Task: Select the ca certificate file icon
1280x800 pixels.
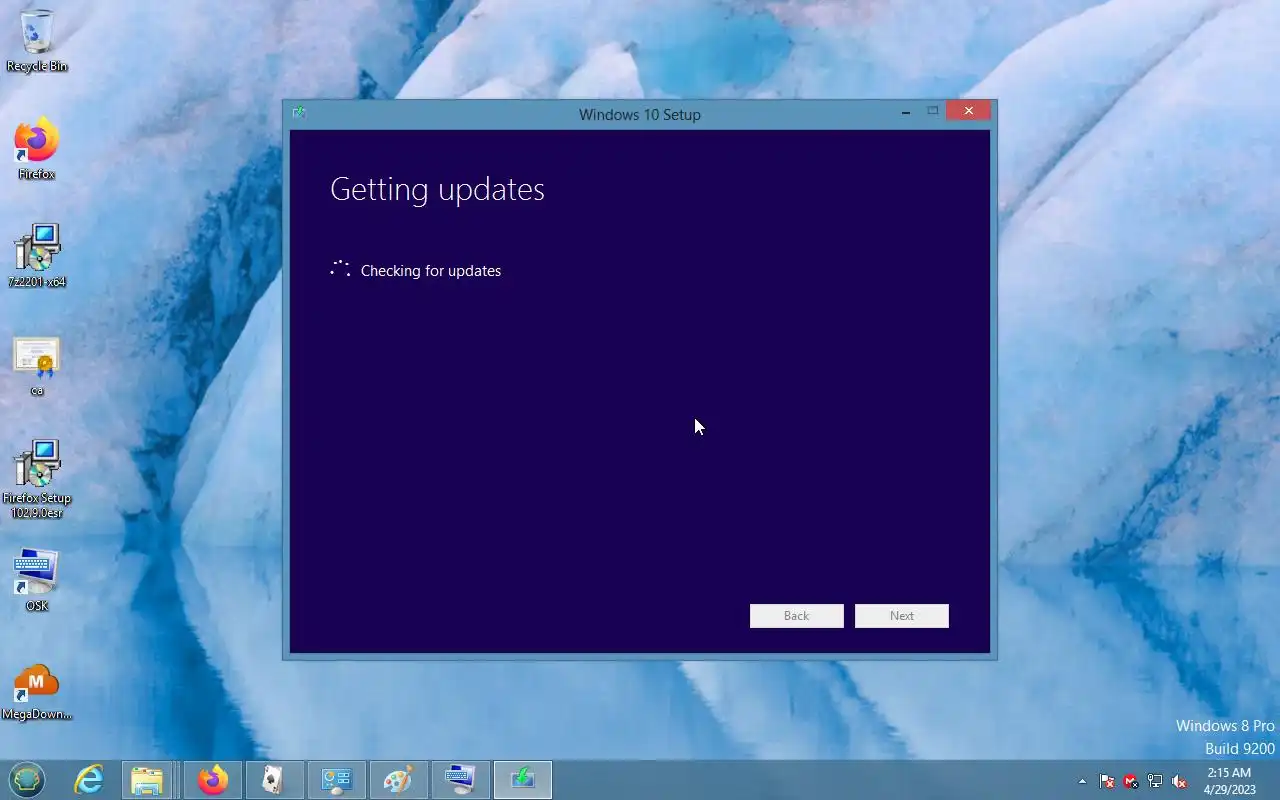Action: click(x=37, y=366)
